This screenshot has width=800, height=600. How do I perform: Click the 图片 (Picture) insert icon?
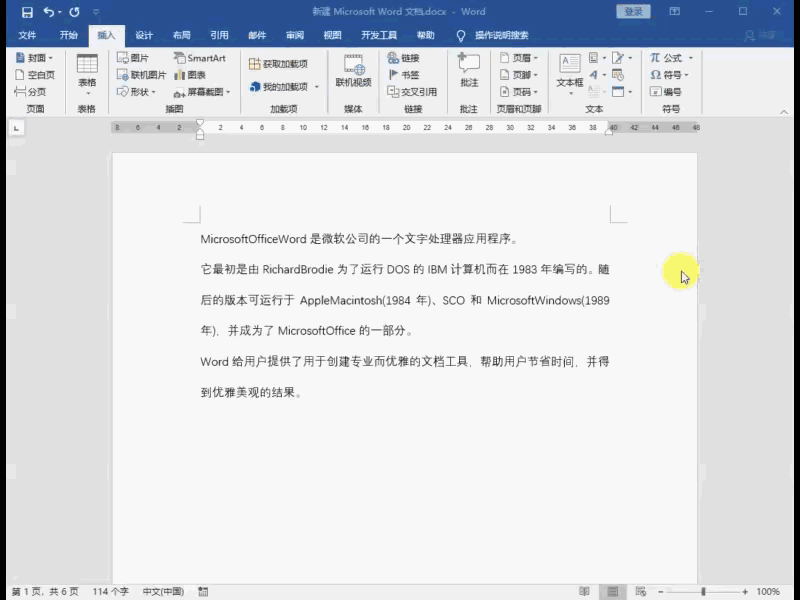pyautogui.click(x=133, y=58)
